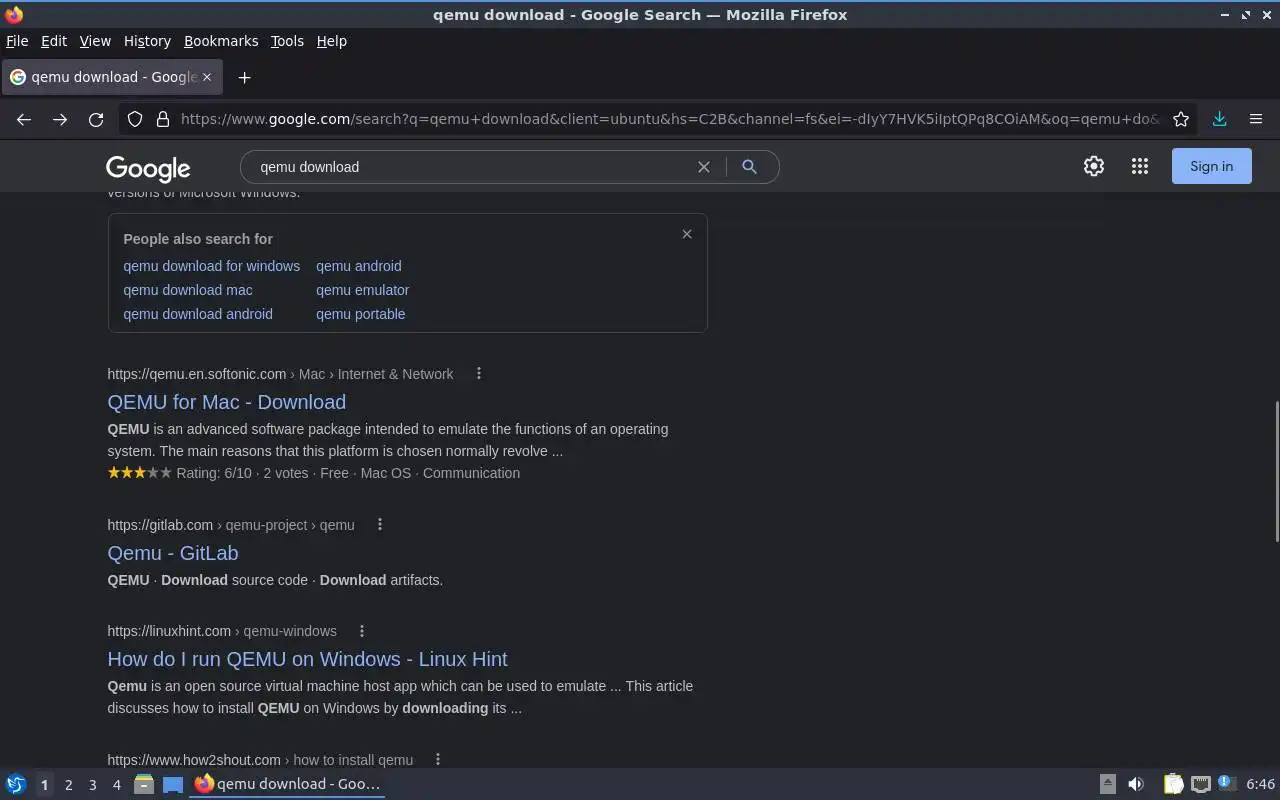Viewport: 1280px width, 800px height.
Task: Search qemu download for windows suggestion
Action: (212, 266)
